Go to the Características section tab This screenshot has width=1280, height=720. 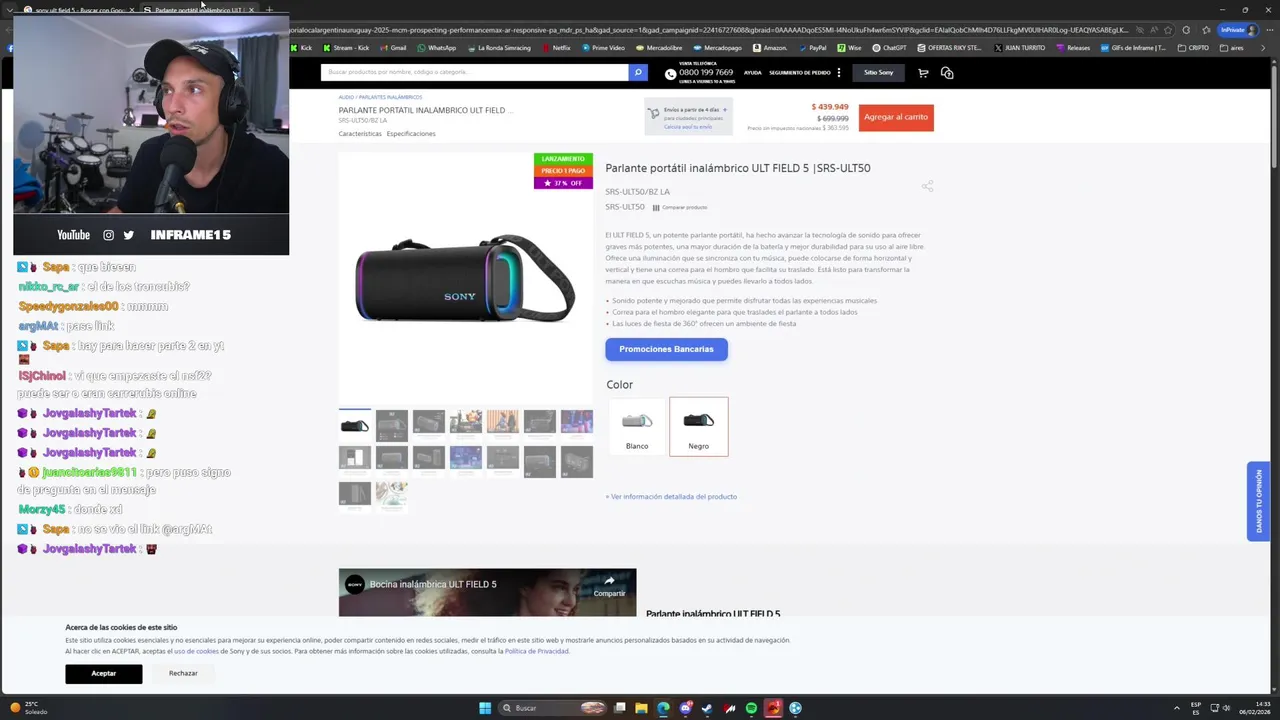point(360,134)
